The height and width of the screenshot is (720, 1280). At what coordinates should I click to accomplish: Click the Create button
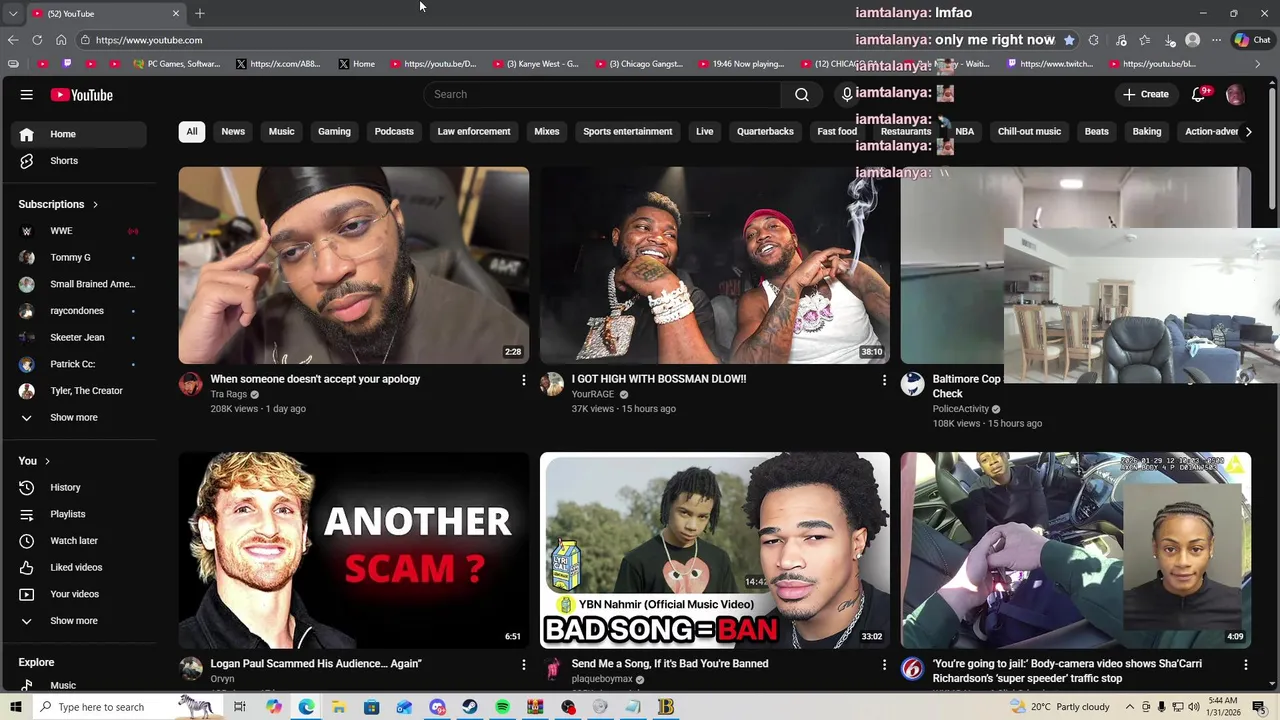pyautogui.click(x=1146, y=94)
